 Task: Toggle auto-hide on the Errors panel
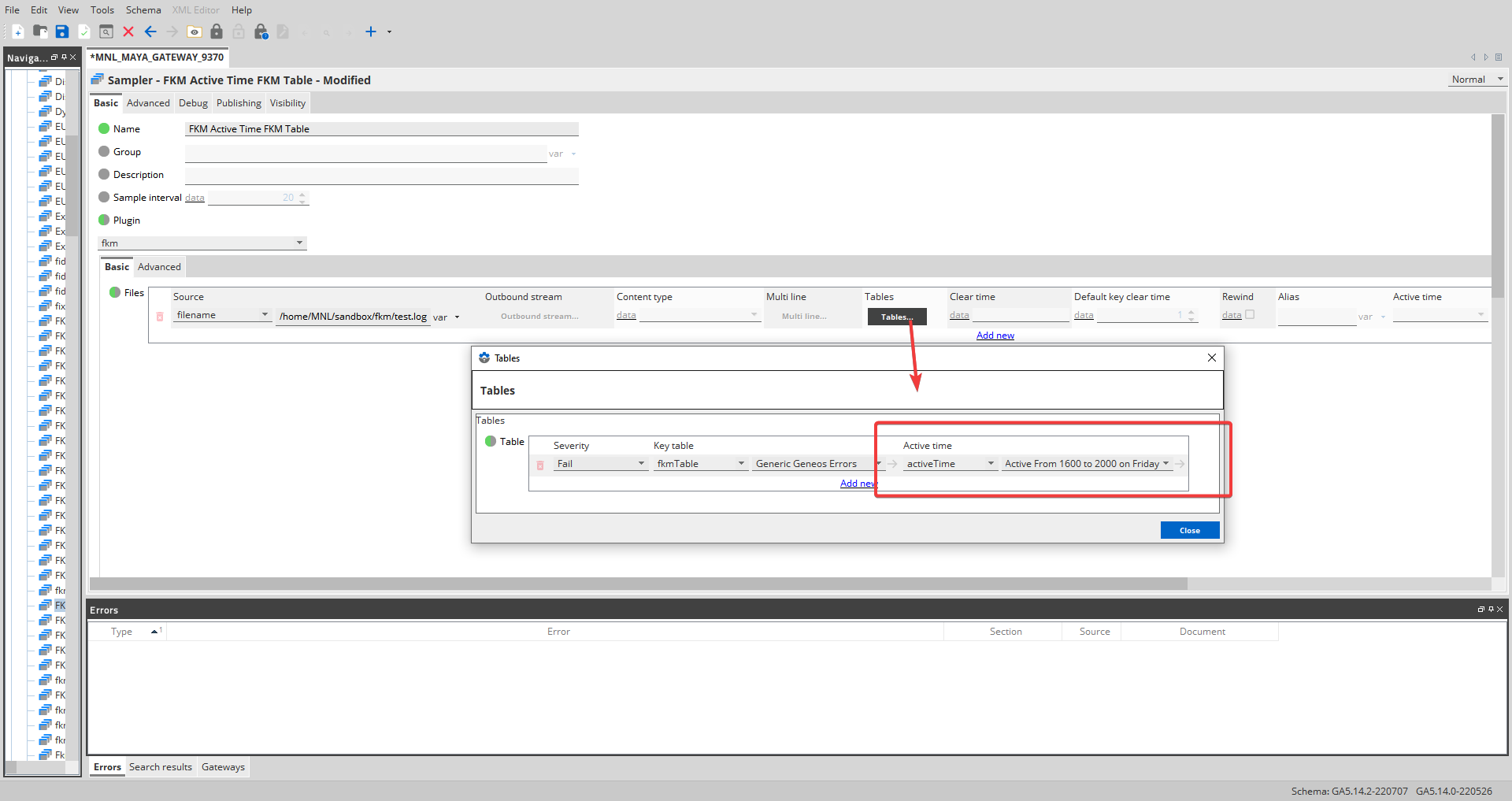pyautogui.click(x=1490, y=609)
